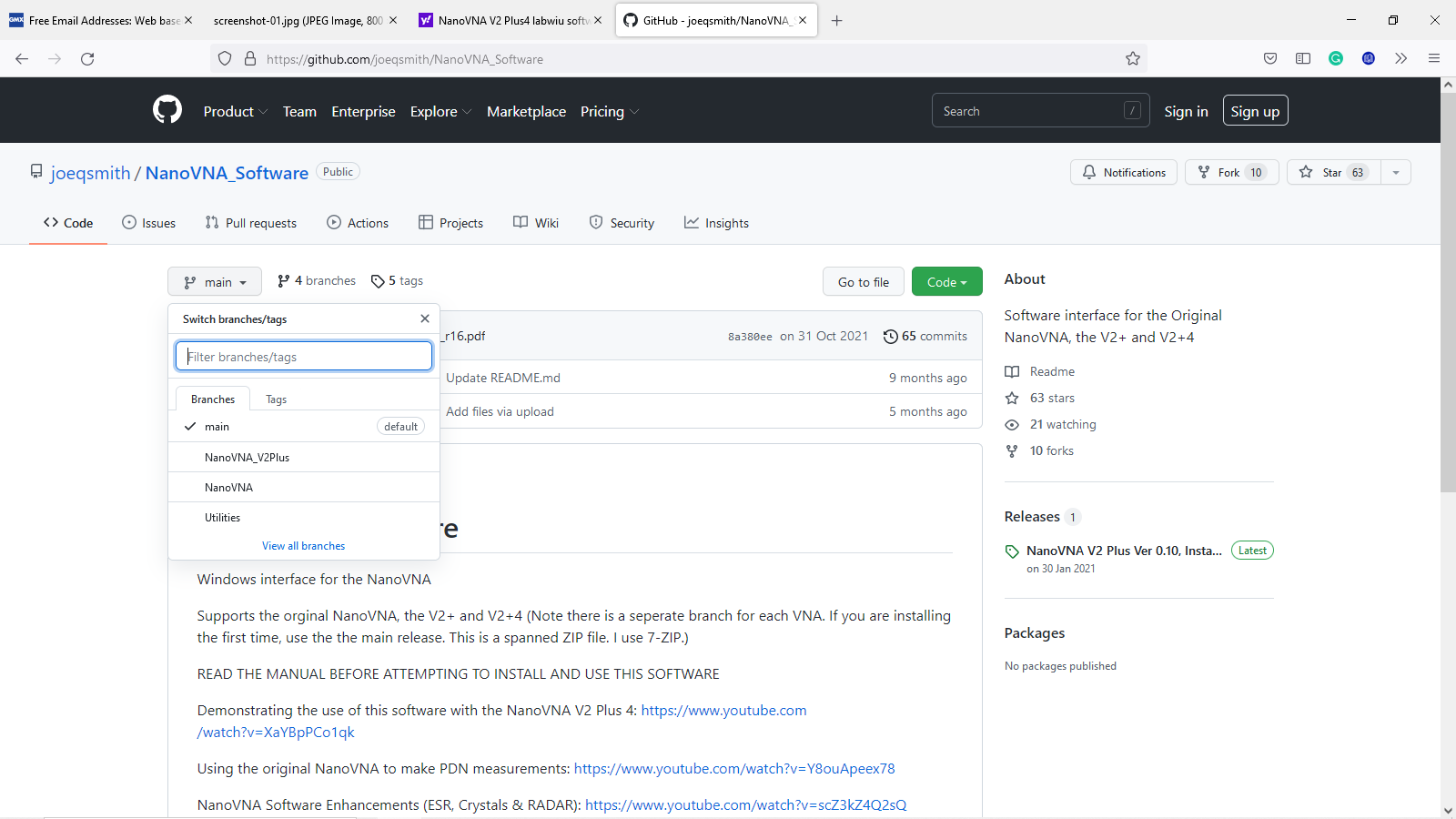This screenshot has height=819, width=1456.
Task: Select the main branch entry
Action: 304,427
